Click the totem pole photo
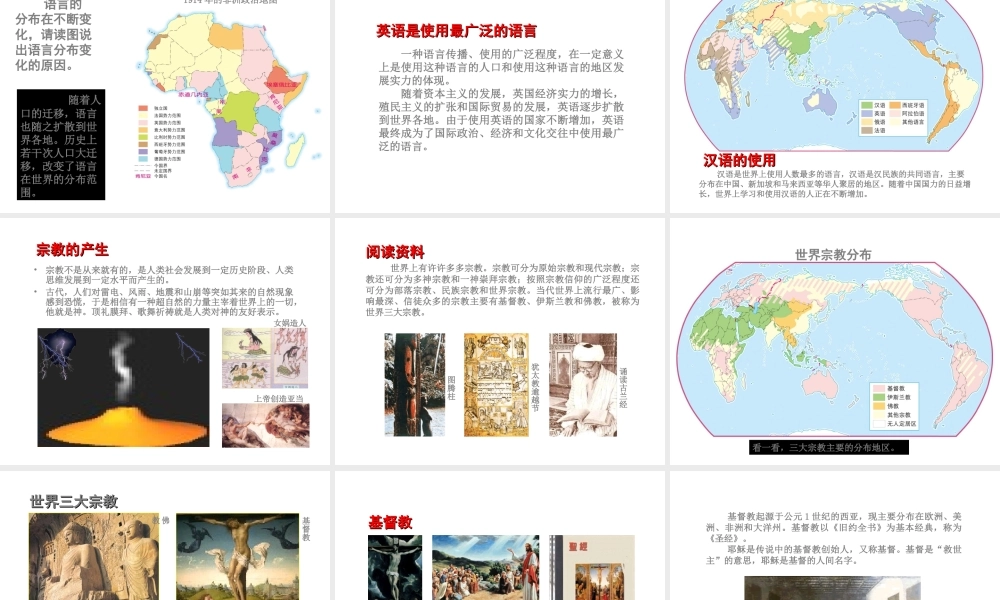This screenshot has height=600, width=1000. coord(415,384)
